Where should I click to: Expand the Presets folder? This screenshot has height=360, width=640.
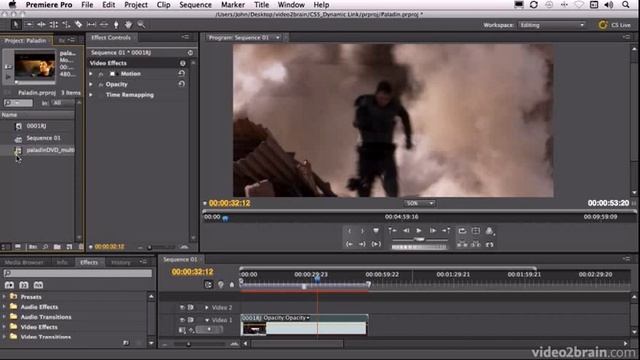(x=4, y=297)
